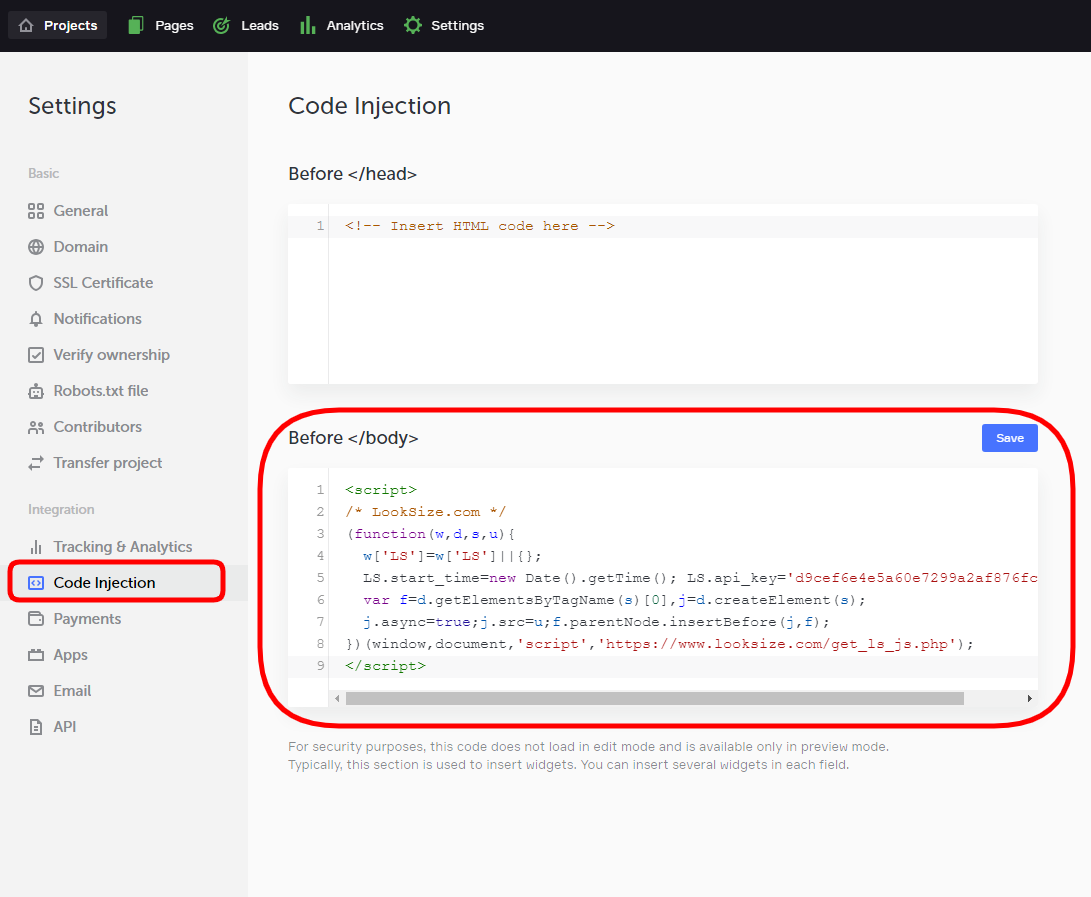Click the SSL Certificate shield icon
The image size is (1091, 897).
(x=35, y=283)
